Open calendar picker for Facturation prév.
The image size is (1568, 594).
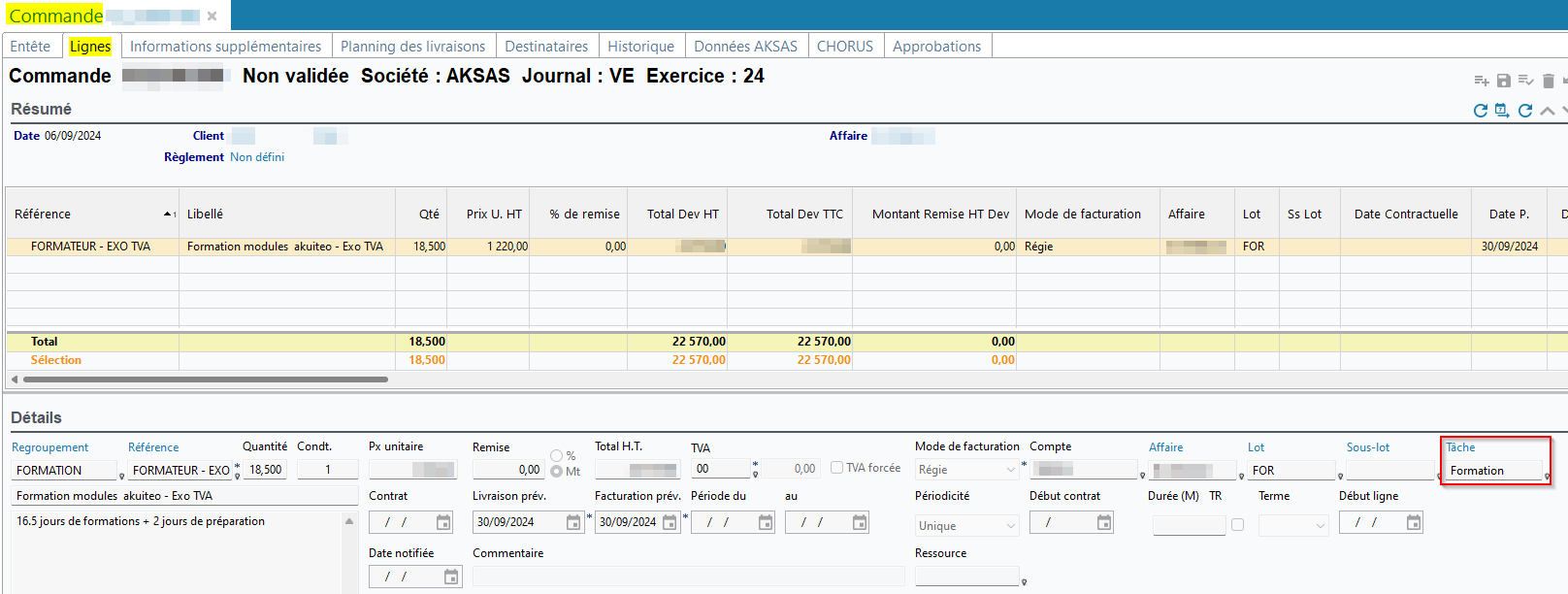(670, 522)
